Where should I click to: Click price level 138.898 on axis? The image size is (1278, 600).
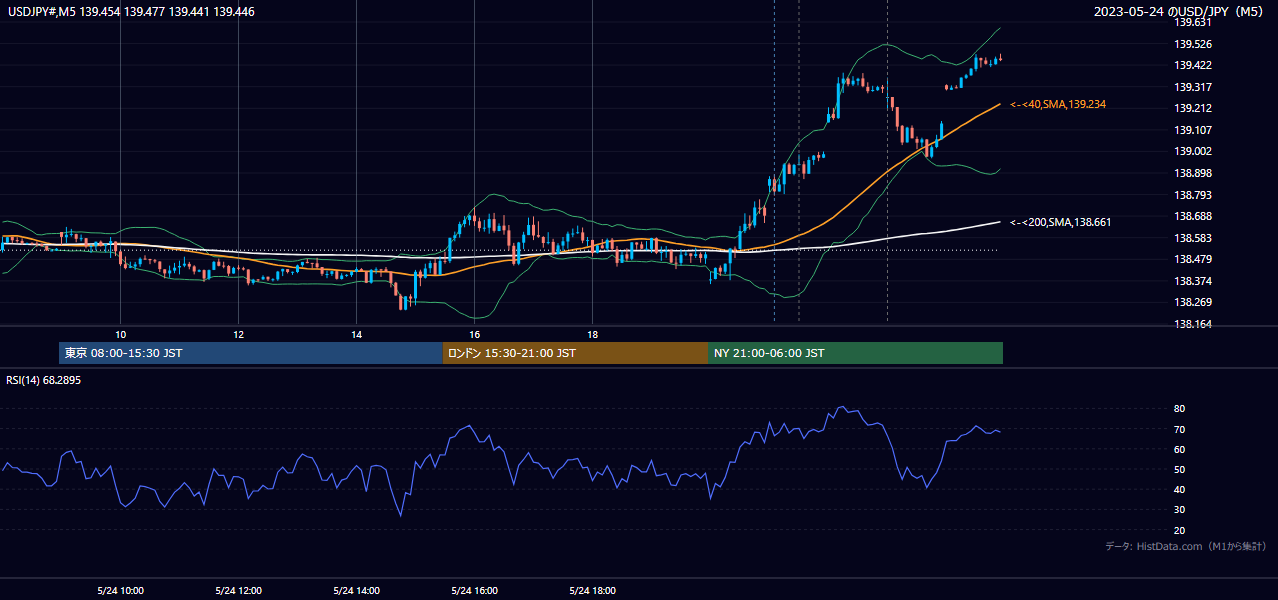[1193, 173]
